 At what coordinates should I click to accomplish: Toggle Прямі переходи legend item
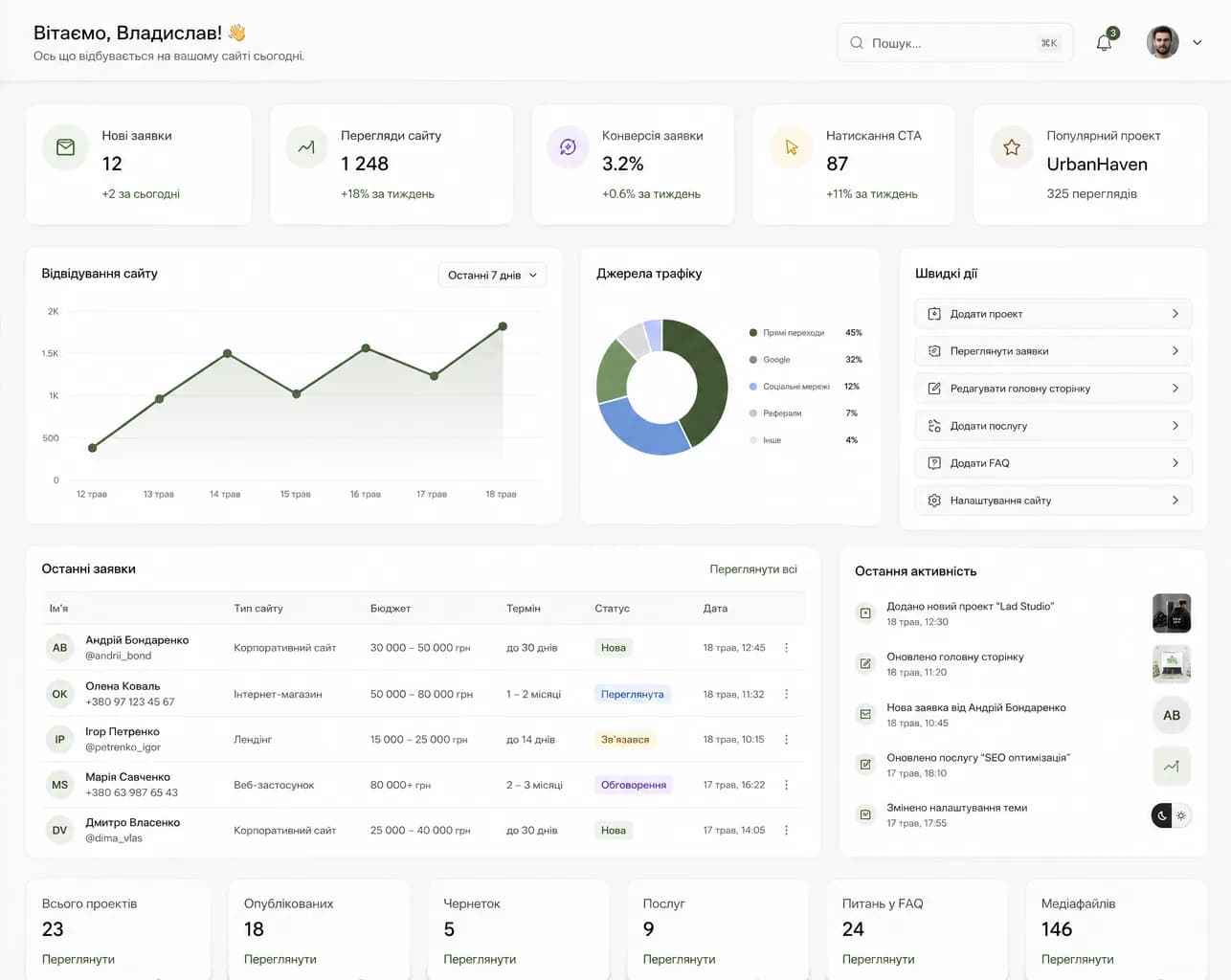793,333
